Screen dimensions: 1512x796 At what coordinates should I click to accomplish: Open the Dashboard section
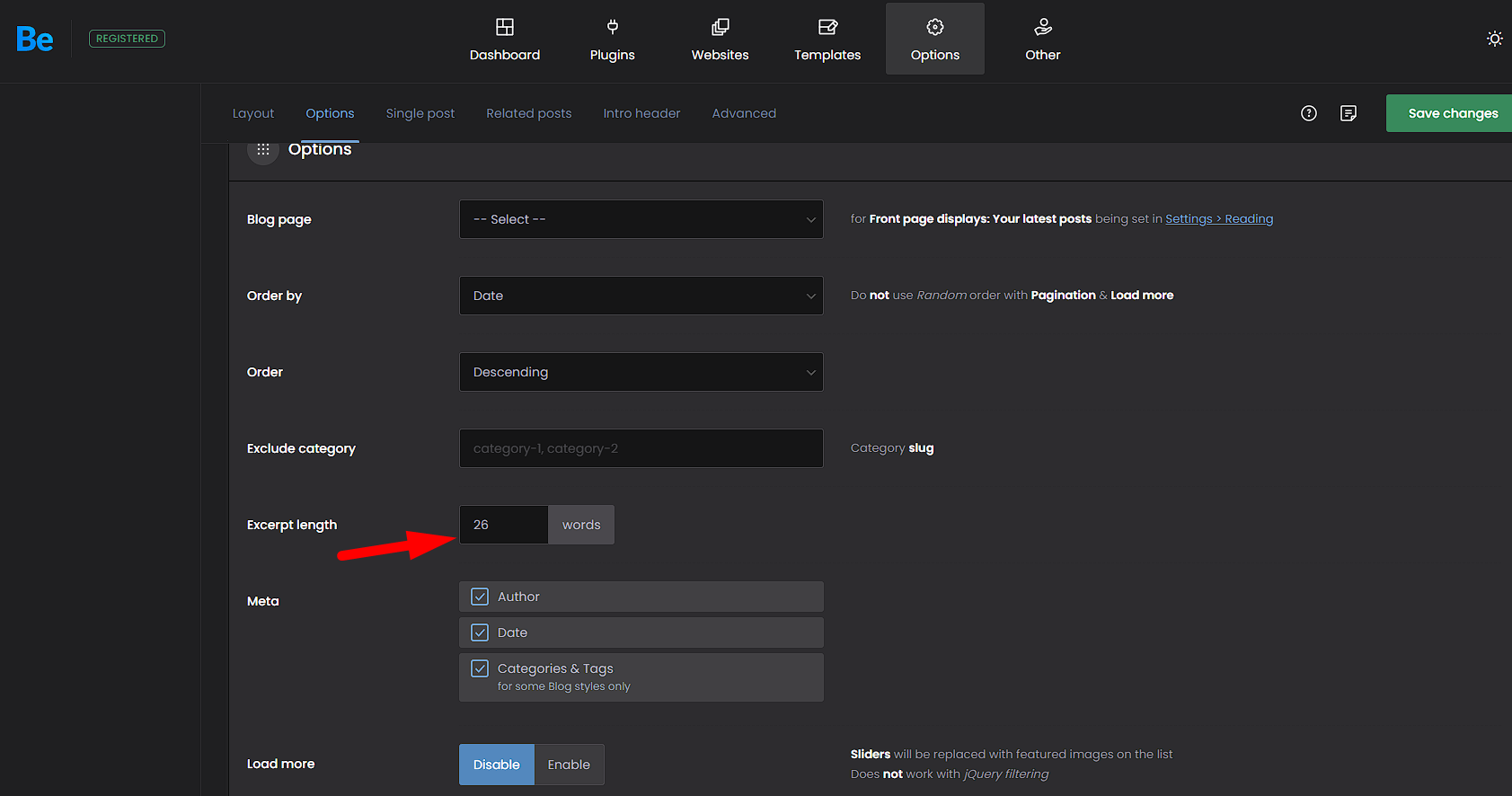click(505, 40)
